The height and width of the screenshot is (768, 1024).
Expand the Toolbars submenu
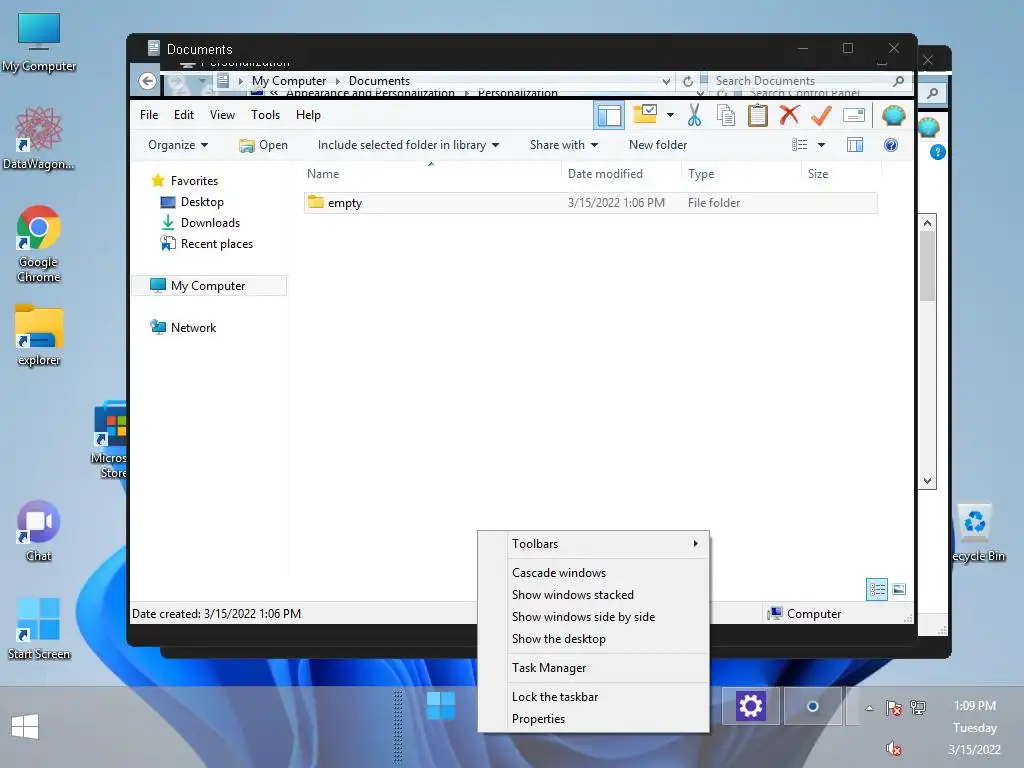pos(594,544)
